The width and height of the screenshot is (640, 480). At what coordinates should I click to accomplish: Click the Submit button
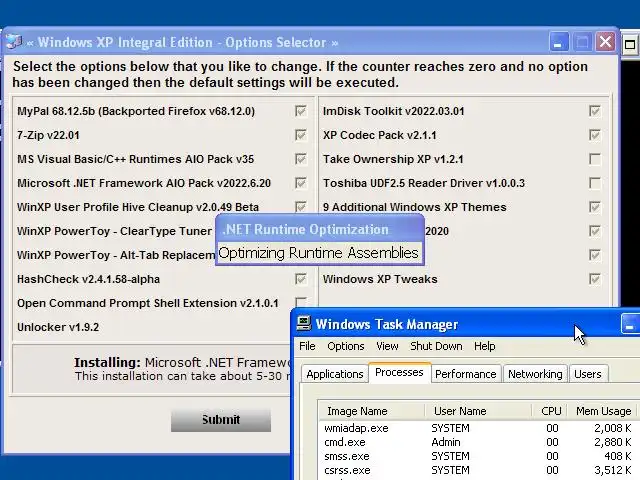coord(221,420)
